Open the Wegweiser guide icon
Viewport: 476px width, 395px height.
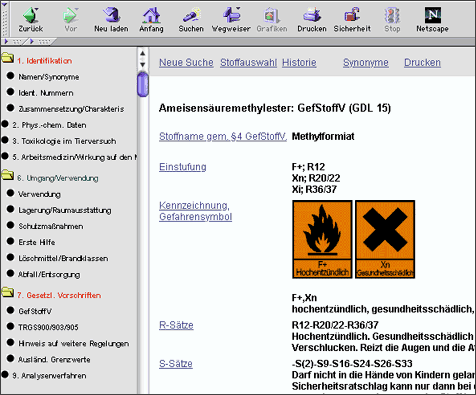click(x=231, y=15)
